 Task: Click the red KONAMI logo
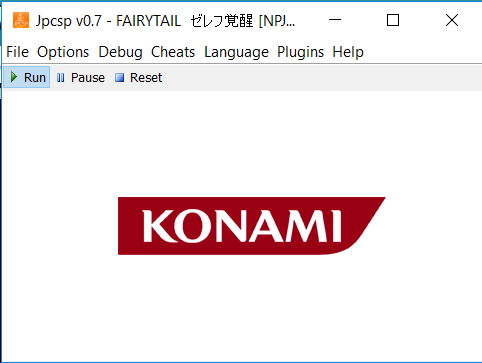pyautogui.click(x=252, y=226)
